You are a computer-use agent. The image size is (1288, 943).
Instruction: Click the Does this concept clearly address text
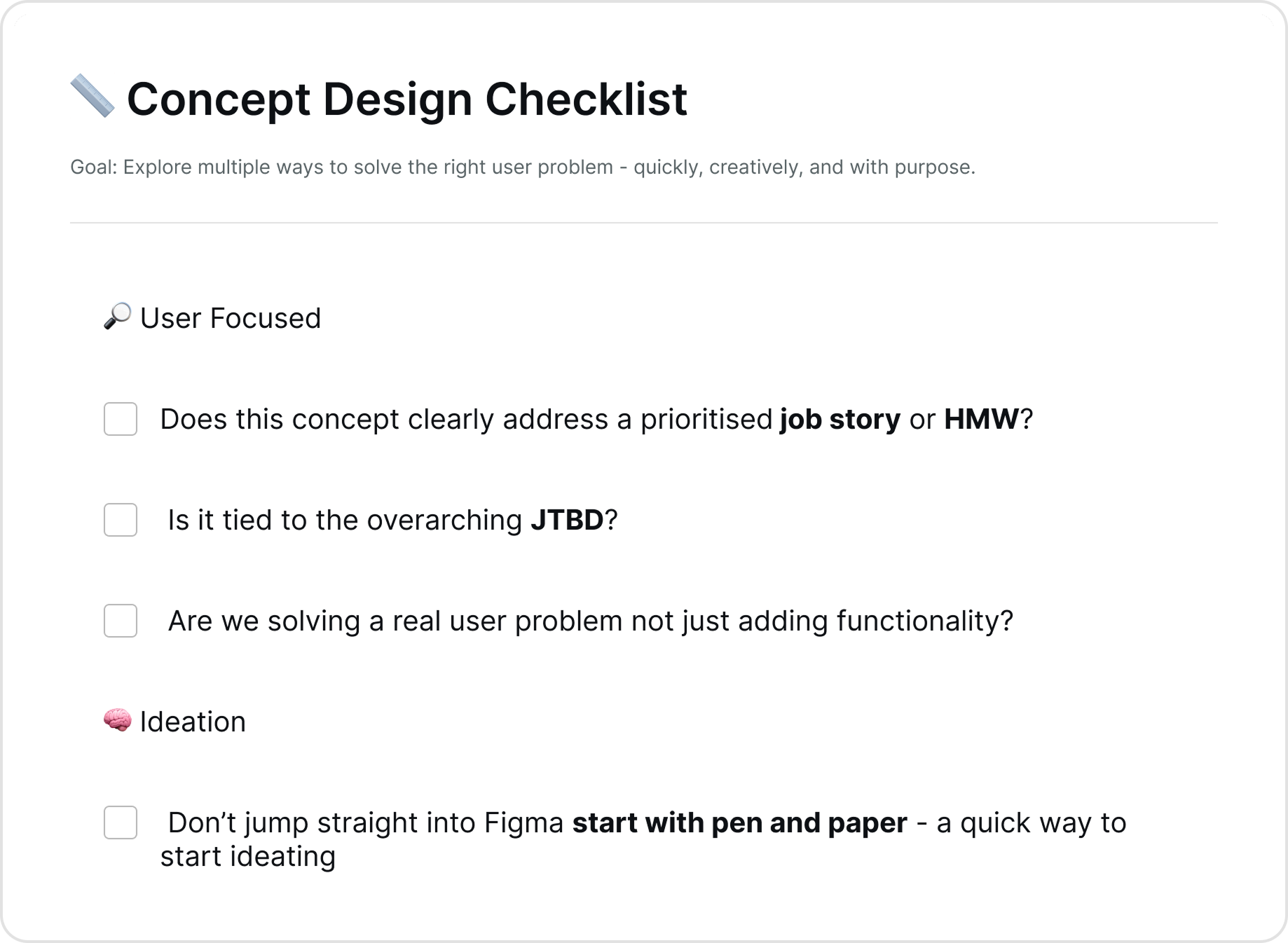coord(596,420)
